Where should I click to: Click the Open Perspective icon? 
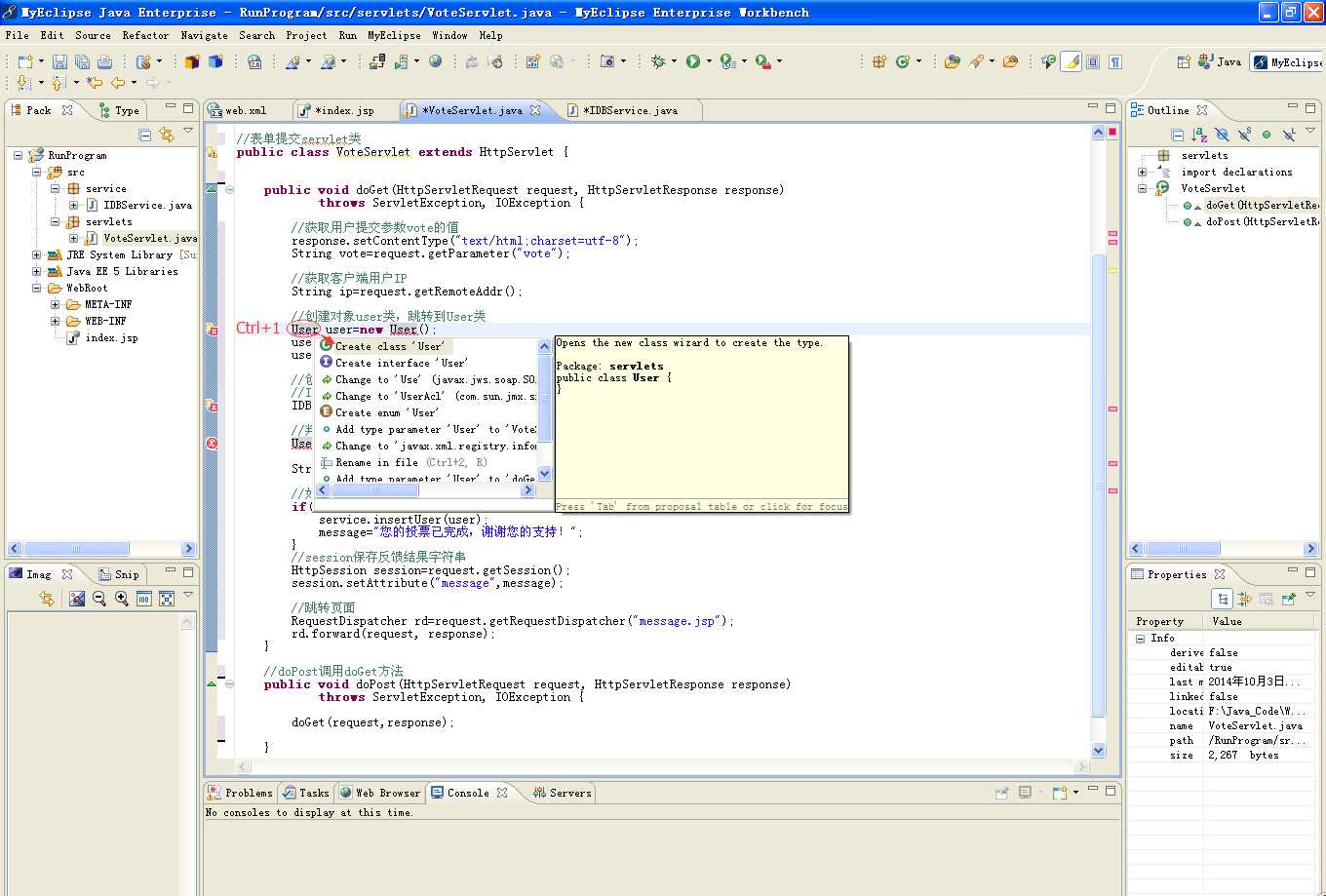[x=1184, y=61]
